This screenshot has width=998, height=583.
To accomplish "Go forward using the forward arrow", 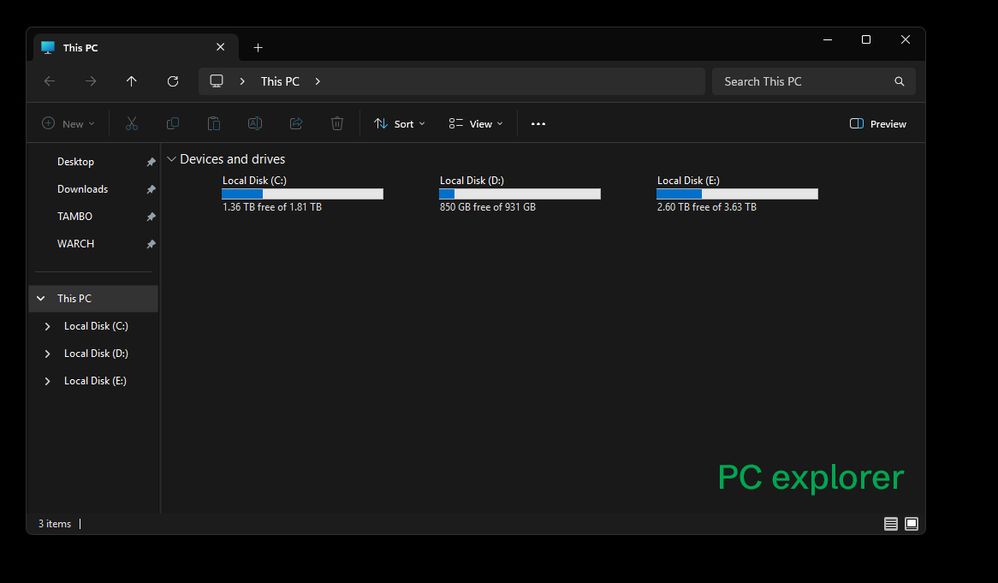I will point(90,81).
